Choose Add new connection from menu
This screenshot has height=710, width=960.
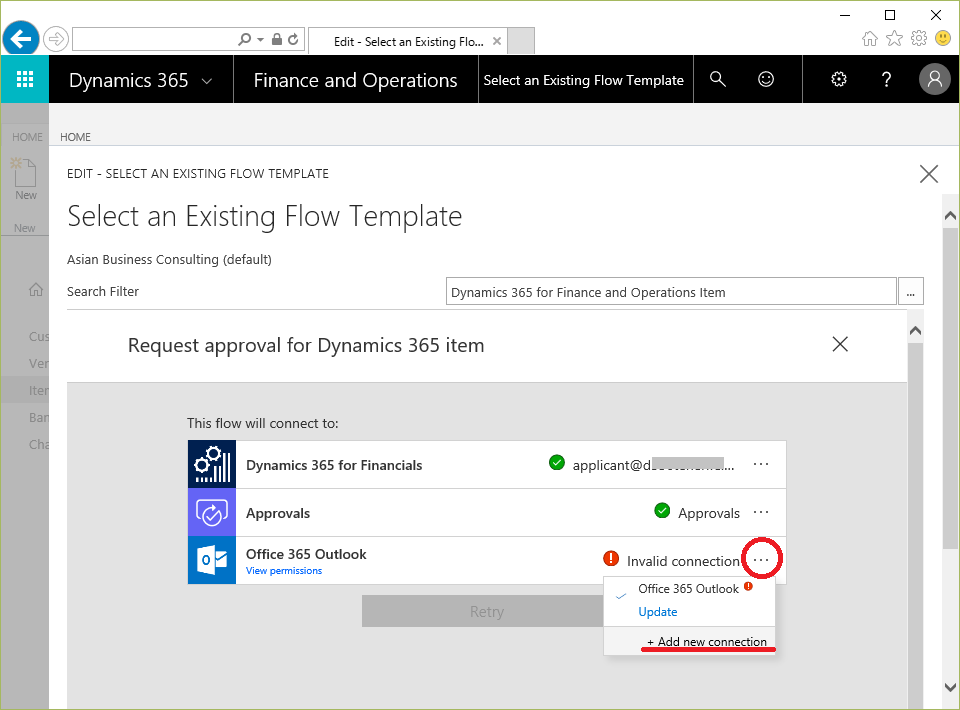[707, 641]
